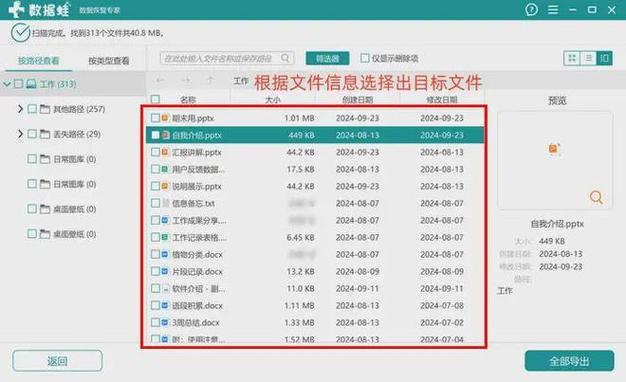Click the Word icon of 语段积累.docx
Image resolution: width=626 pixels, height=382 pixels.
165,305
